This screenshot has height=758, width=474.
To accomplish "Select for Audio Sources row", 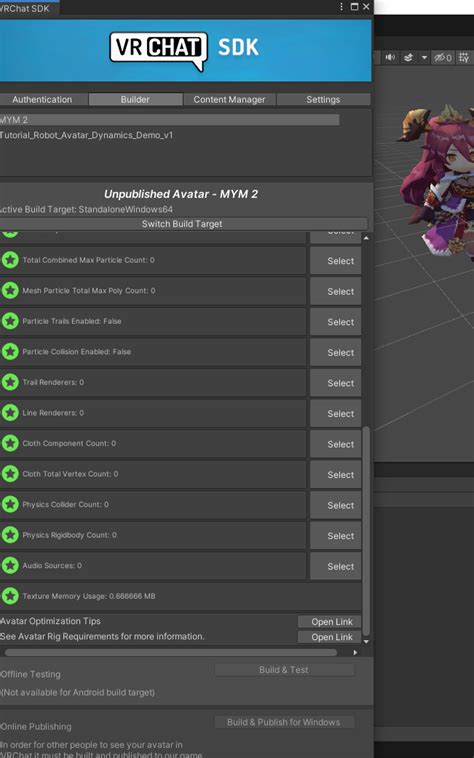I will coord(336,566).
